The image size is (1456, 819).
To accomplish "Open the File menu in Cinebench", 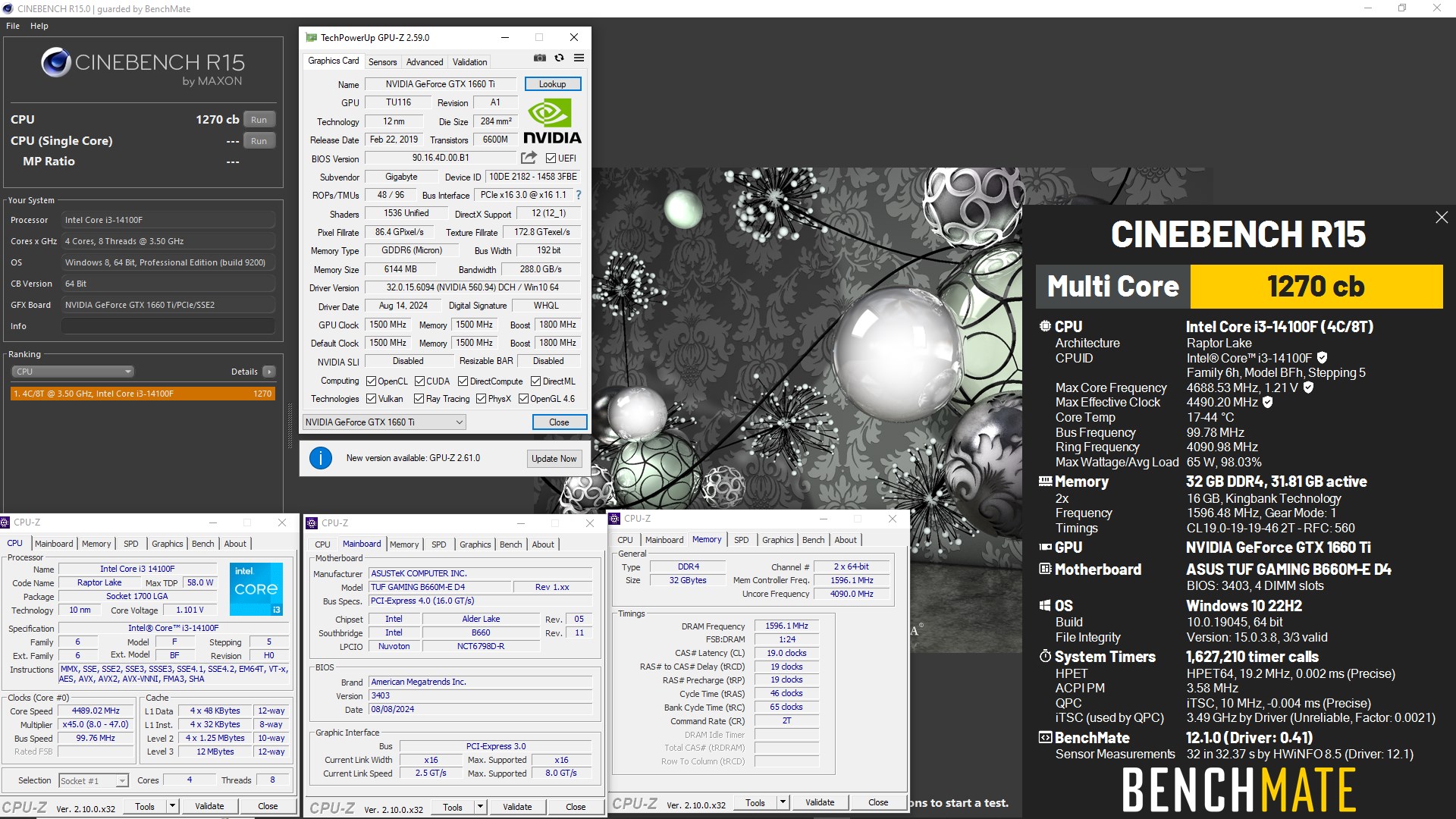I will [13, 26].
